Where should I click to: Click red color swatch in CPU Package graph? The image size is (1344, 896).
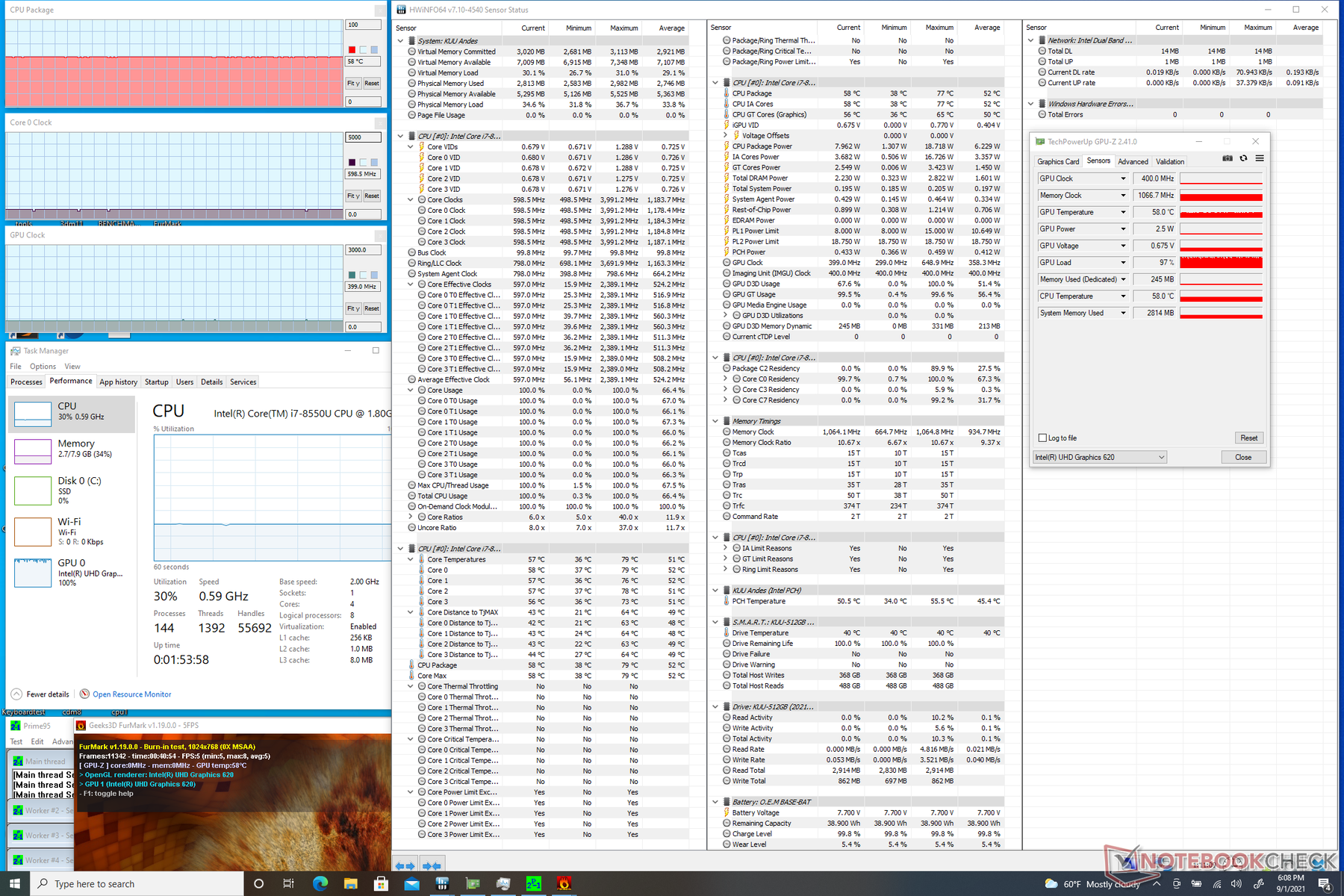pos(352,50)
